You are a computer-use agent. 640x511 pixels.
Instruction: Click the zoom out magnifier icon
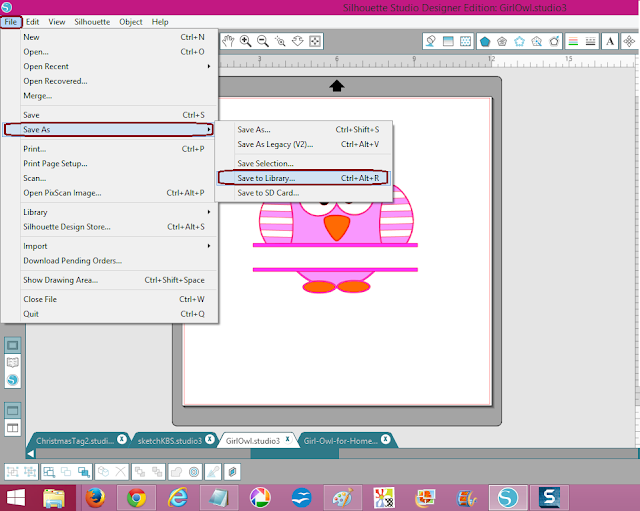click(x=263, y=41)
